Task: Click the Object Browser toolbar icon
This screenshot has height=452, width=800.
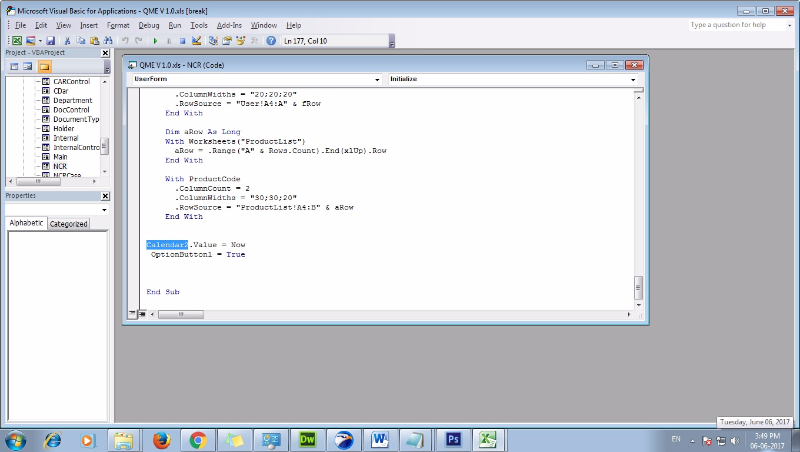Action: coord(241,40)
